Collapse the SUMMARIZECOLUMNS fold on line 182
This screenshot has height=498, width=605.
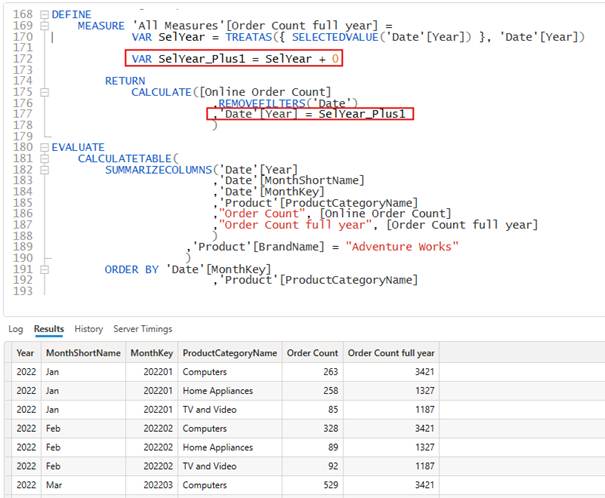click(44, 170)
